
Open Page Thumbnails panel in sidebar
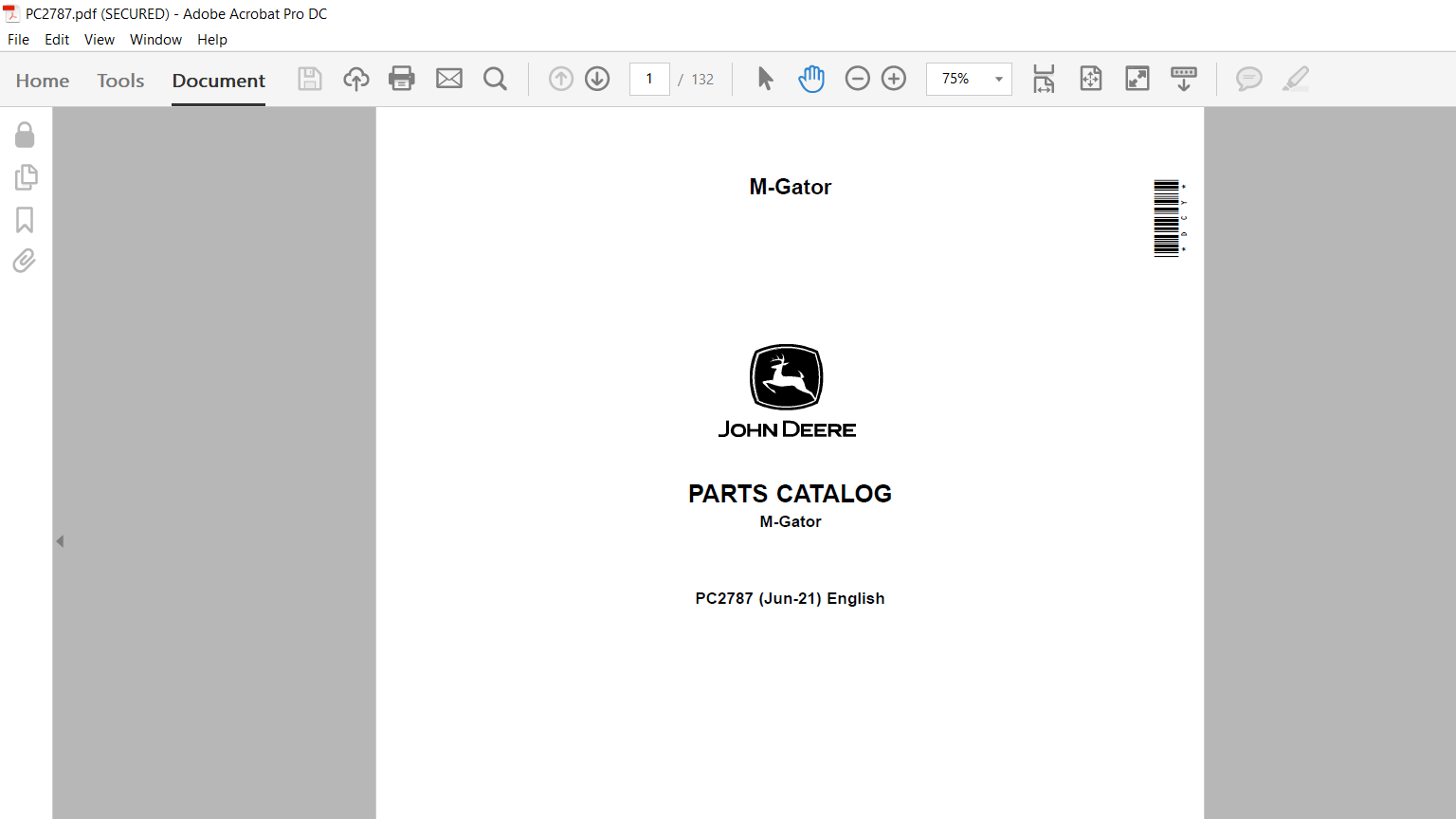[26, 177]
